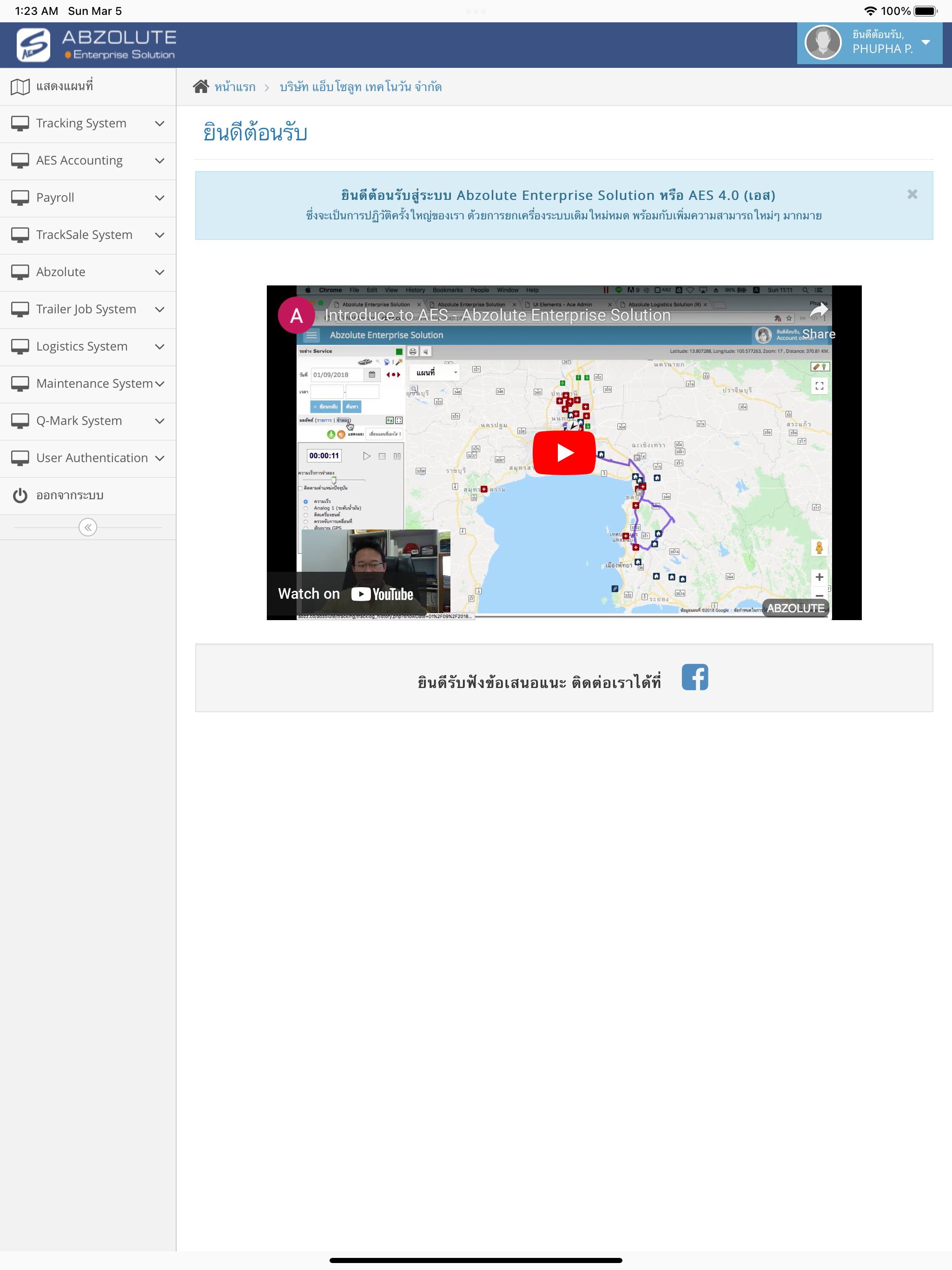Go to หน้าแรก breadcrumb link

pos(235,87)
